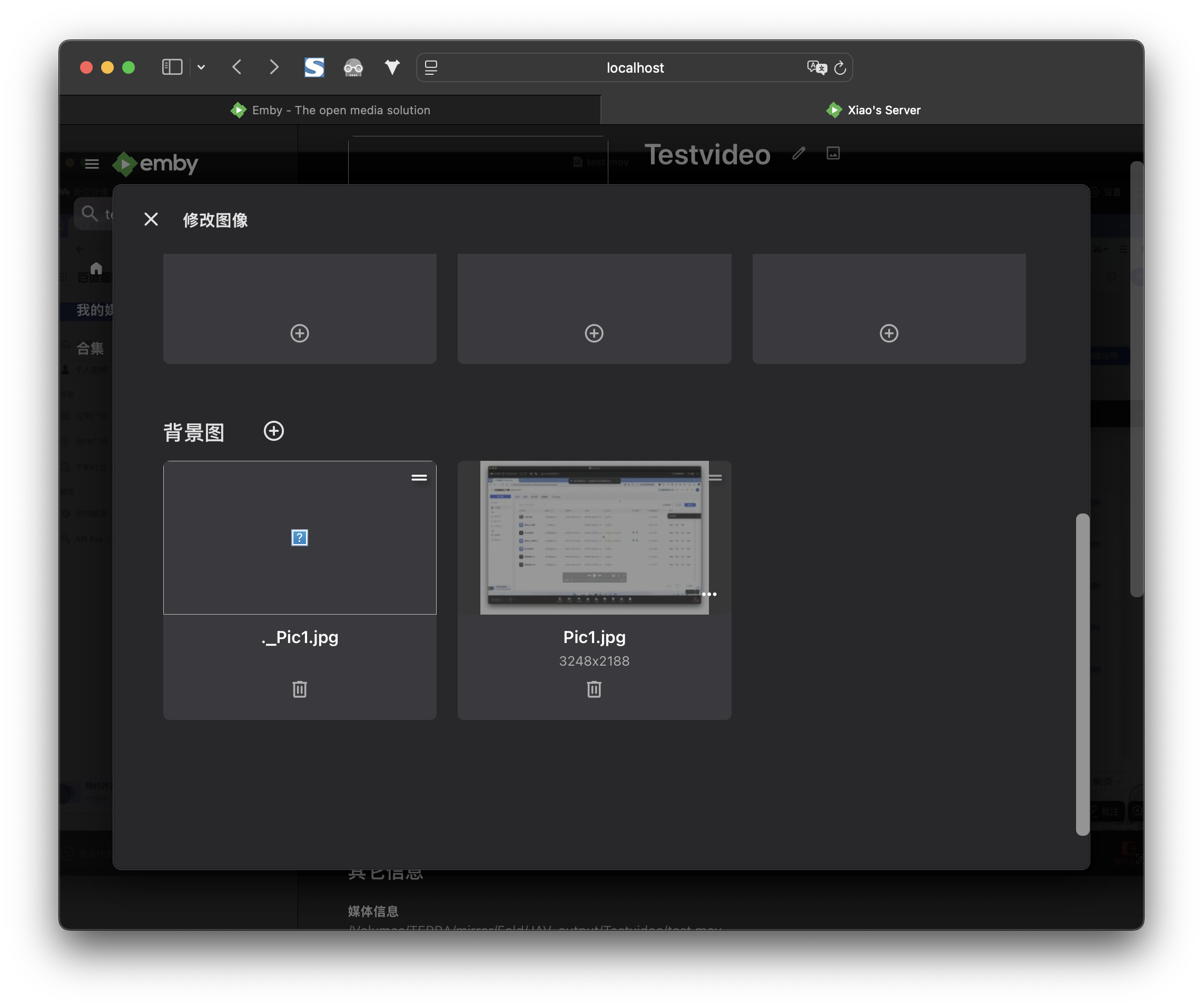The image size is (1203, 1008).
Task: Click the localhost address bar
Action: 634,67
